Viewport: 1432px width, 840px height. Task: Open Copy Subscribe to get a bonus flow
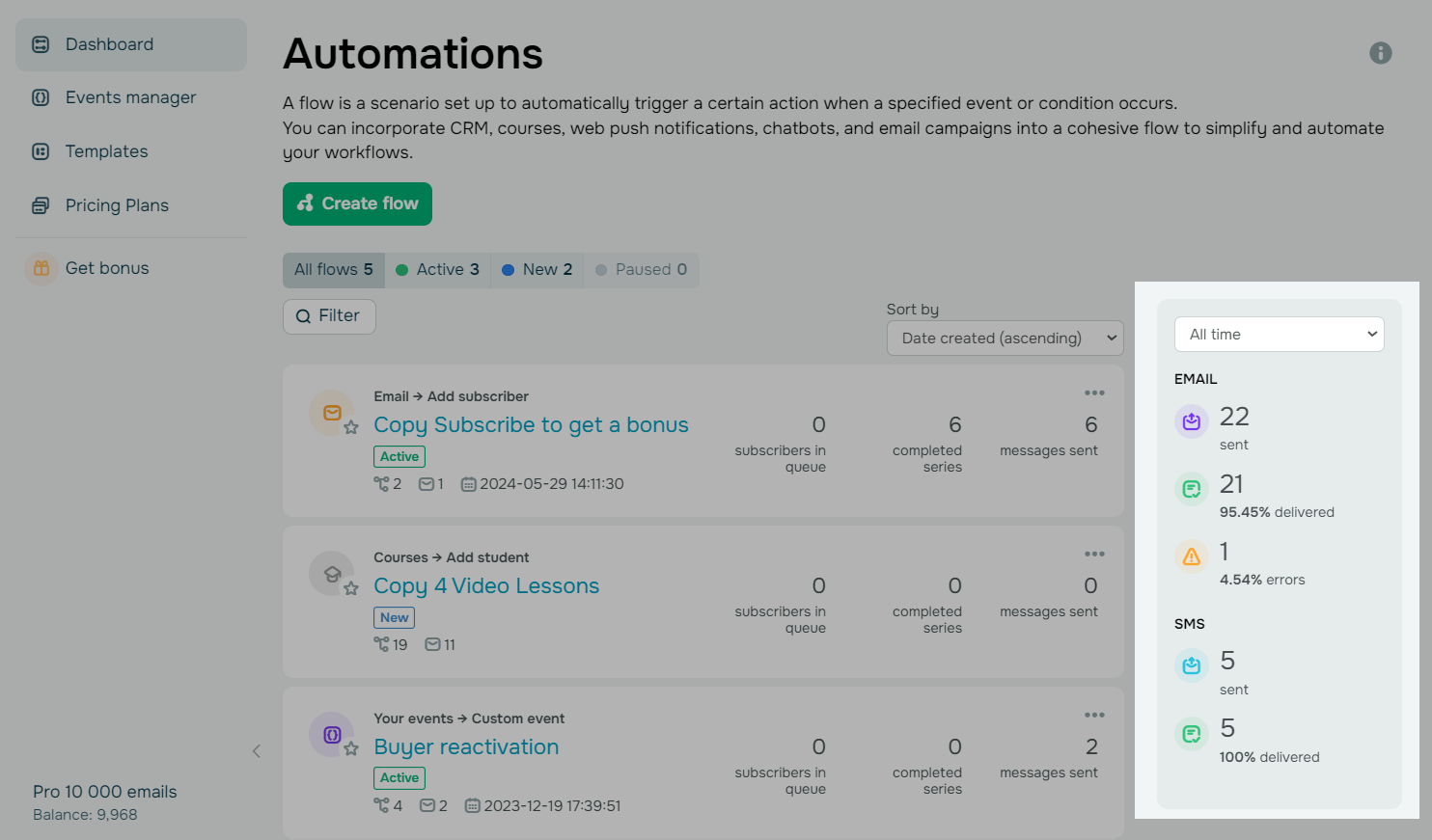coord(531,425)
